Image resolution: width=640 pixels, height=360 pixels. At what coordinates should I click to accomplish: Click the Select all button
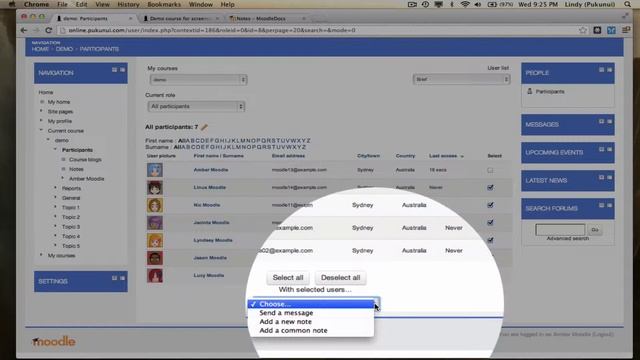(x=288, y=278)
